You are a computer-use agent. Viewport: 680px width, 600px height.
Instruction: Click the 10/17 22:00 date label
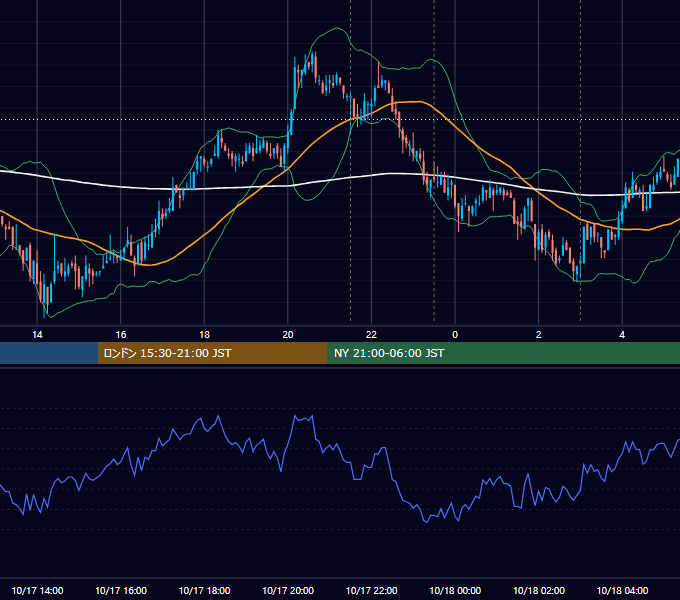371,590
